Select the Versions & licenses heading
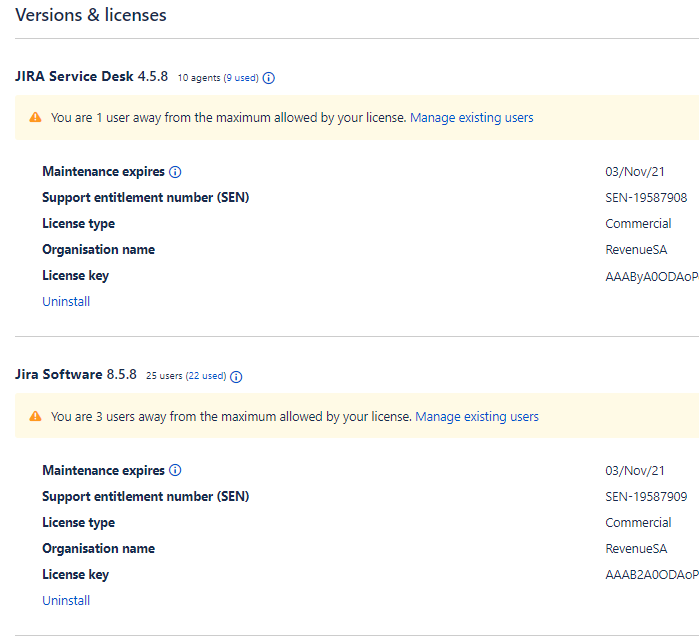699x643 pixels. pos(90,15)
